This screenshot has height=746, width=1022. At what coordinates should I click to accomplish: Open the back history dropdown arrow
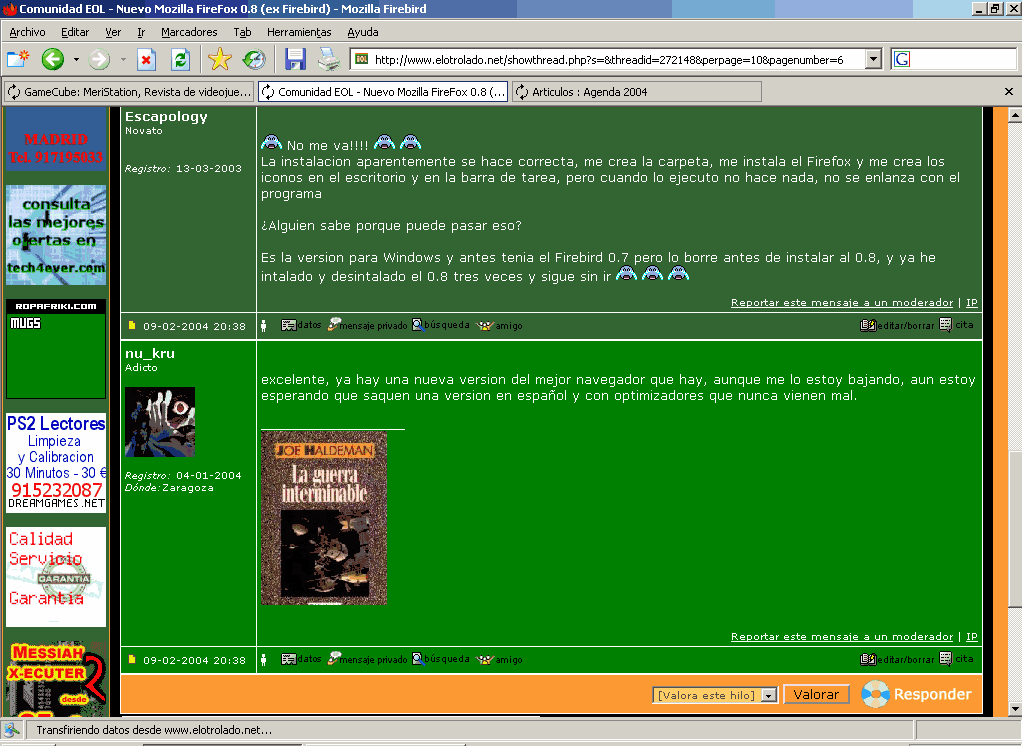click(76, 59)
